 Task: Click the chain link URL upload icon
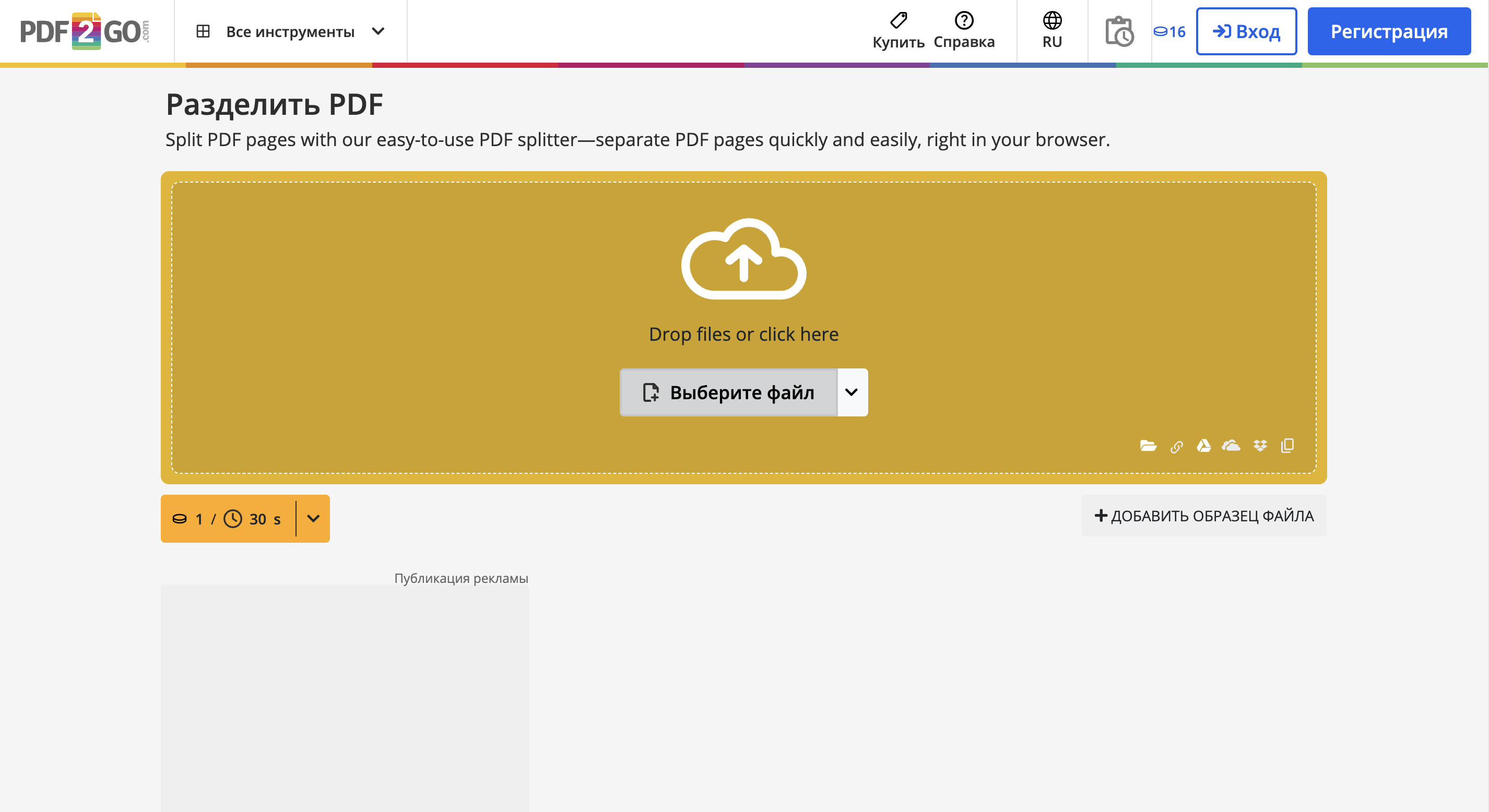1176,447
